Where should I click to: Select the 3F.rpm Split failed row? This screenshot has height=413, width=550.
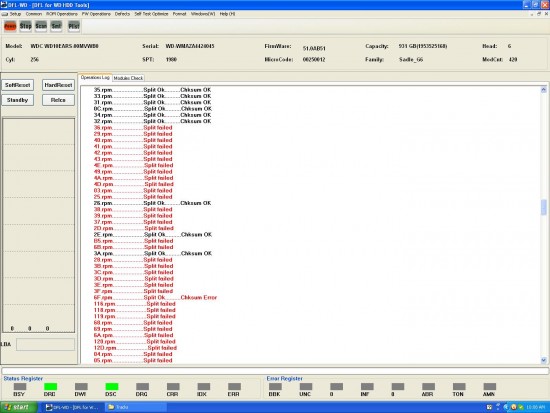coord(133,291)
